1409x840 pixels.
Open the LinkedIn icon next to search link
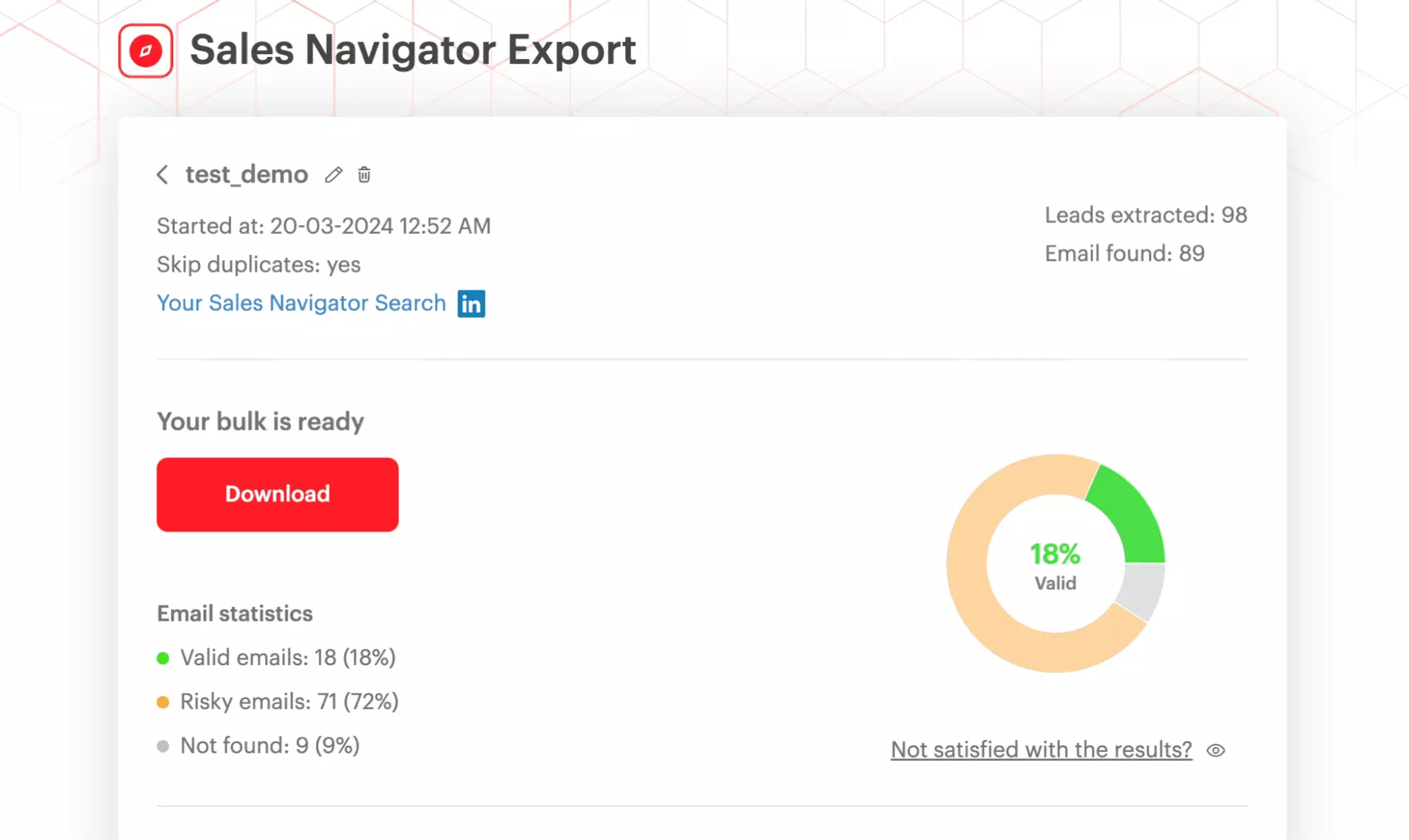click(472, 303)
